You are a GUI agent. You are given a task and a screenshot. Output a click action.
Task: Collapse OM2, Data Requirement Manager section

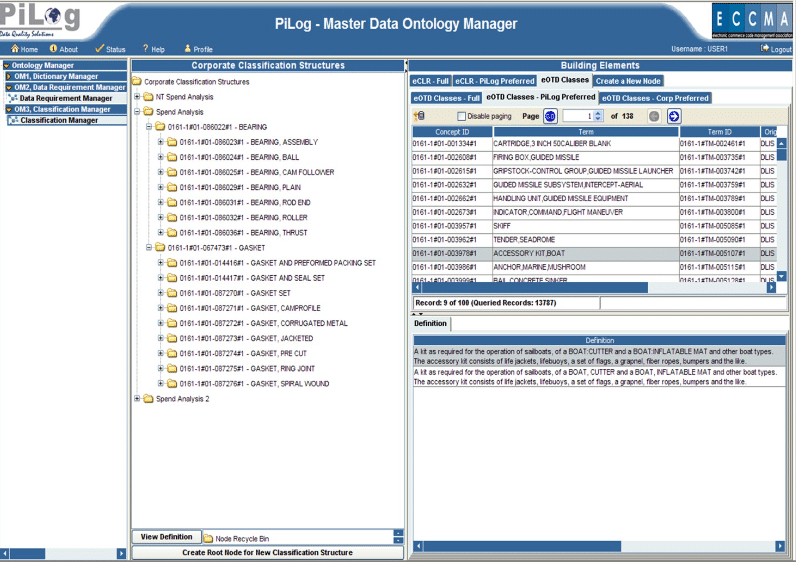(x=9, y=87)
